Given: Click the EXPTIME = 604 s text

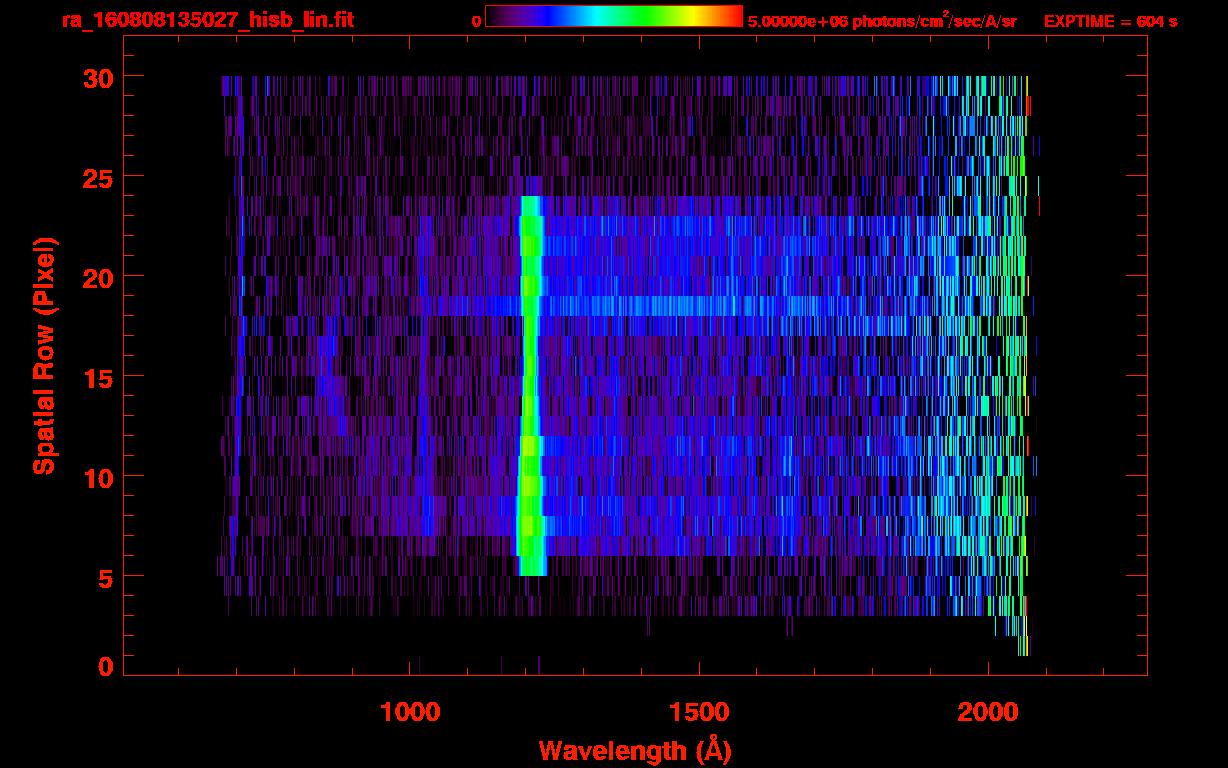Looking at the screenshot, I should (1110, 21).
